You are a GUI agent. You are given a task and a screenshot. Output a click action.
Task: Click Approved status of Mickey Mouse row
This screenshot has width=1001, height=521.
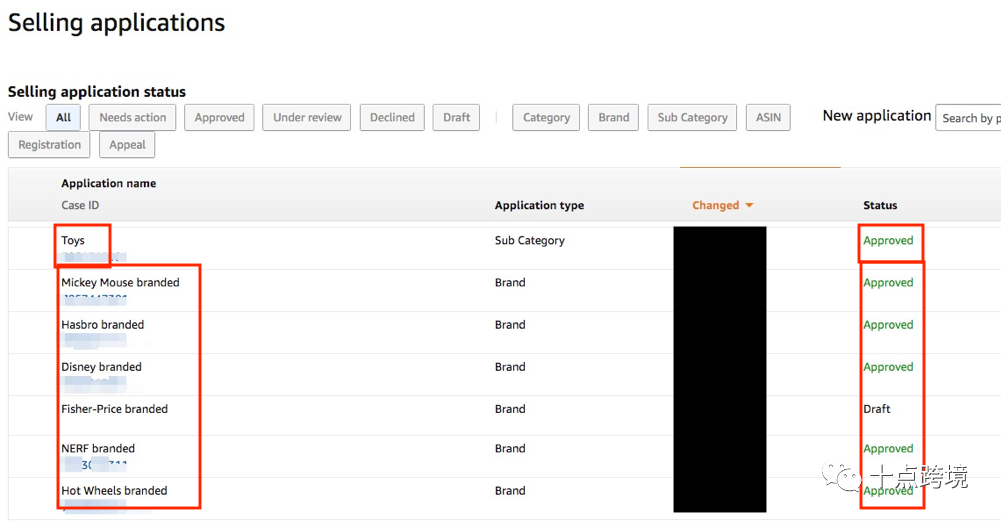pyautogui.click(x=888, y=283)
